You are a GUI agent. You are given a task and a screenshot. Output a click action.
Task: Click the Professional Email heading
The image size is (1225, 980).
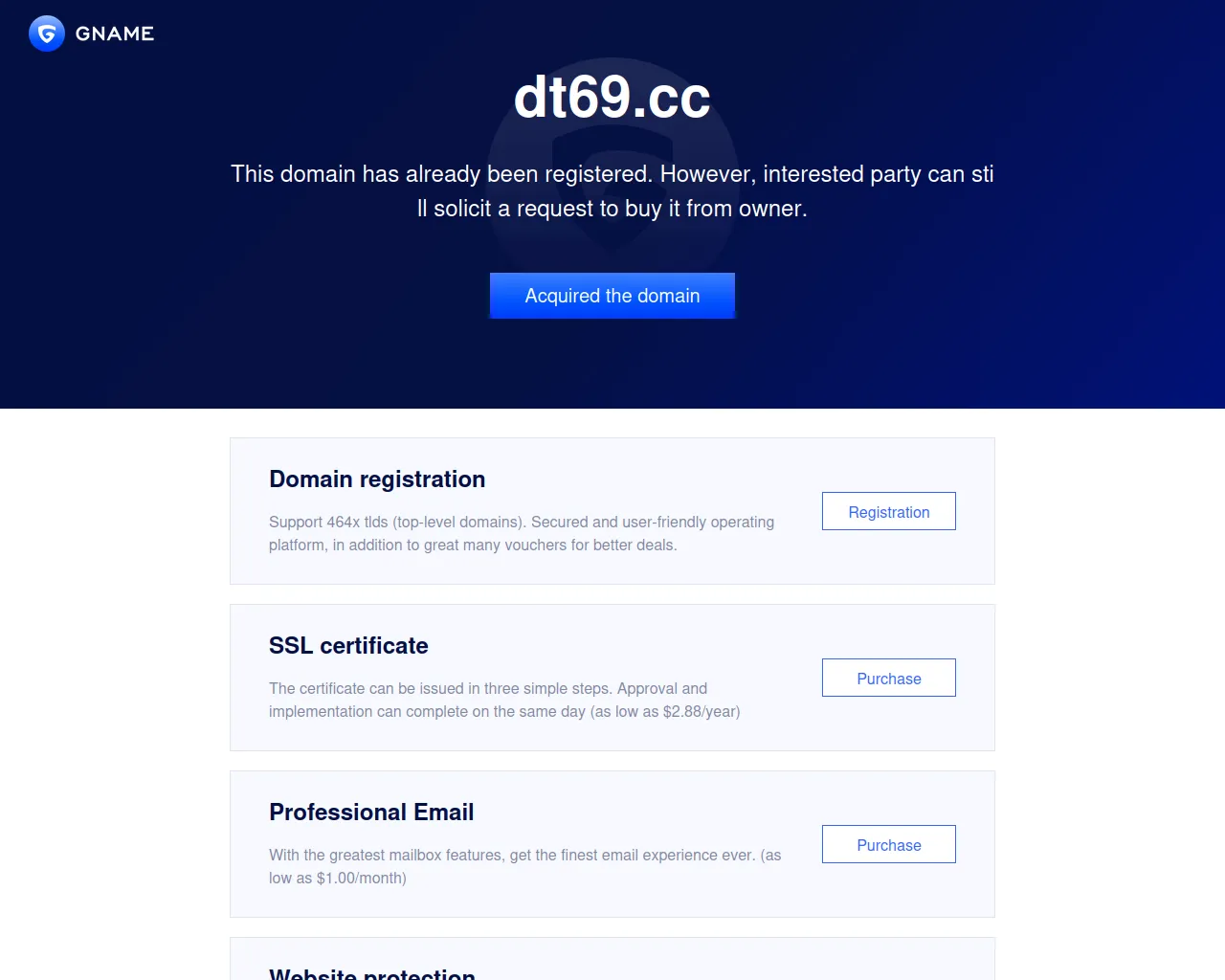[371, 813]
